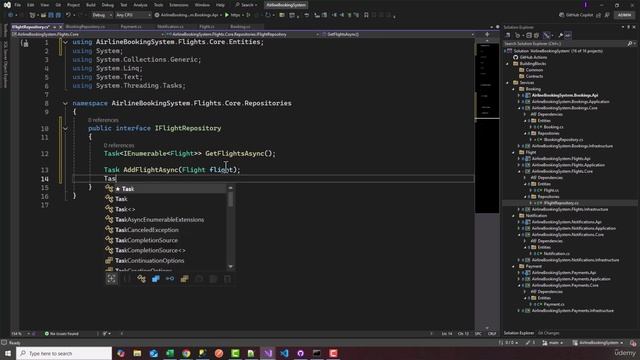Toggle the blue structures IntelliSense filter

click(x=156, y=279)
